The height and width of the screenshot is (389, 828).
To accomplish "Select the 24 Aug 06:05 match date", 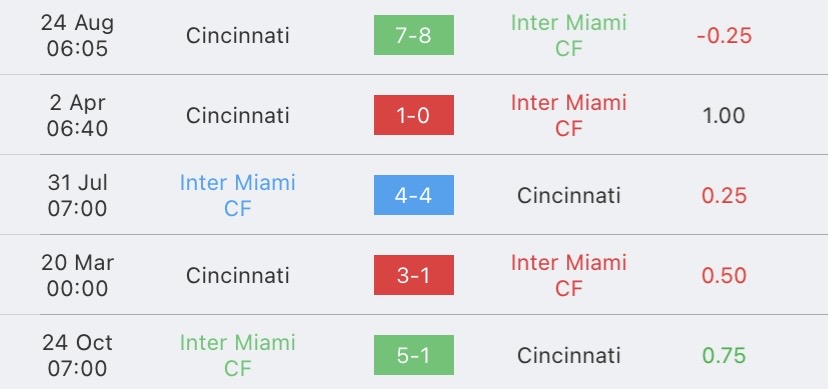I will pos(77,35).
